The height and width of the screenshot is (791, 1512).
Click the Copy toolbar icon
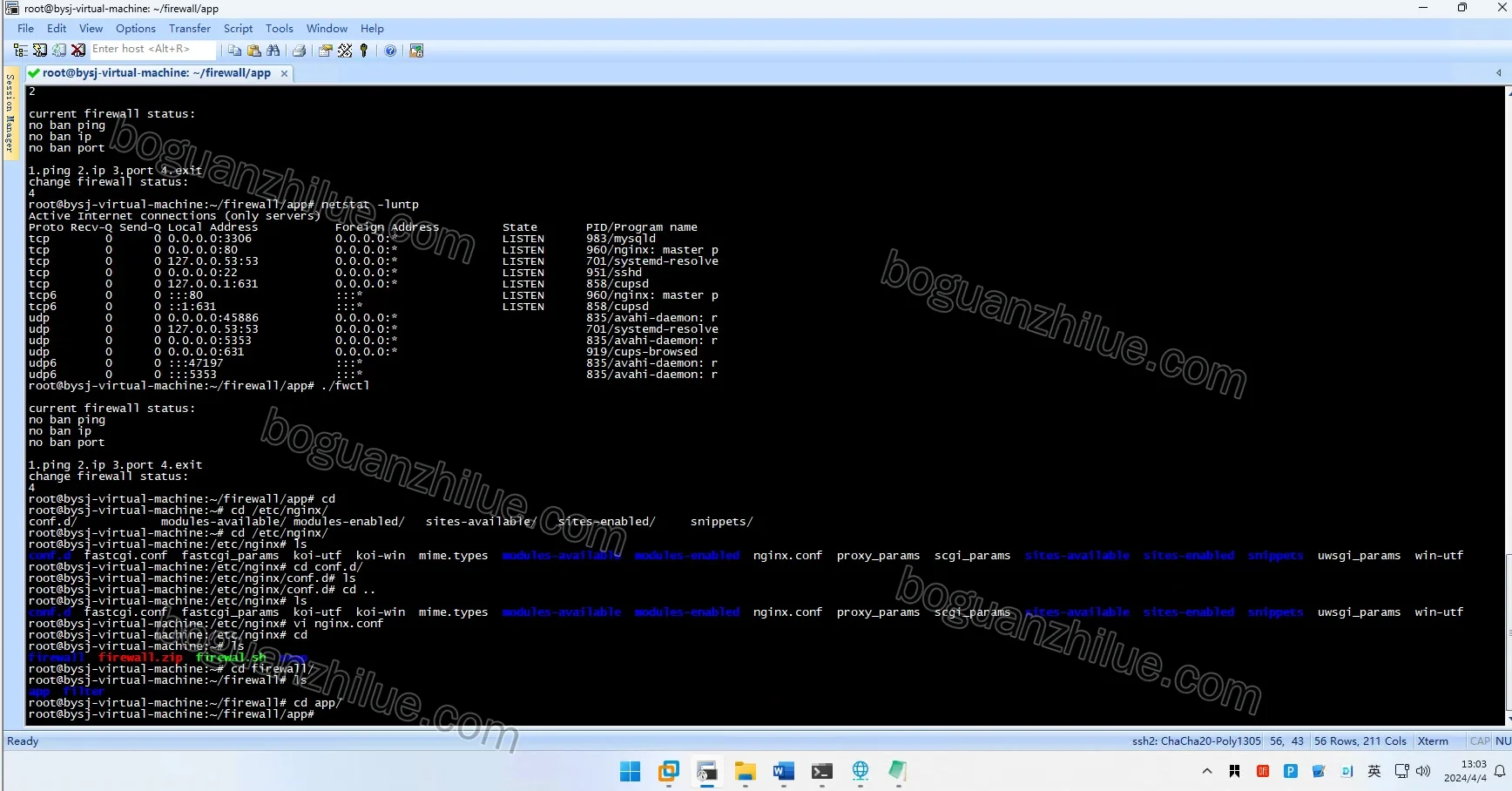click(x=234, y=51)
